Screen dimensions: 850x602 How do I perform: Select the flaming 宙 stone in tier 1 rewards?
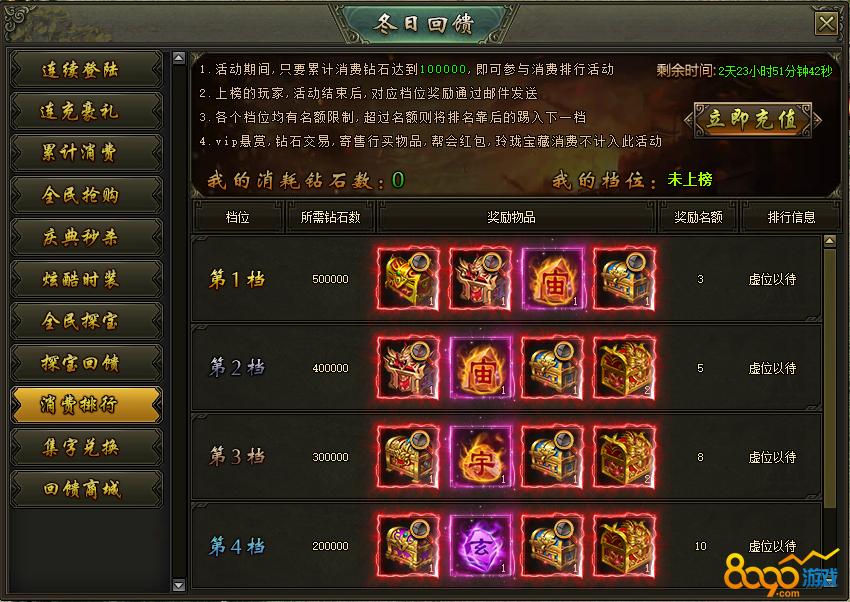(553, 279)
